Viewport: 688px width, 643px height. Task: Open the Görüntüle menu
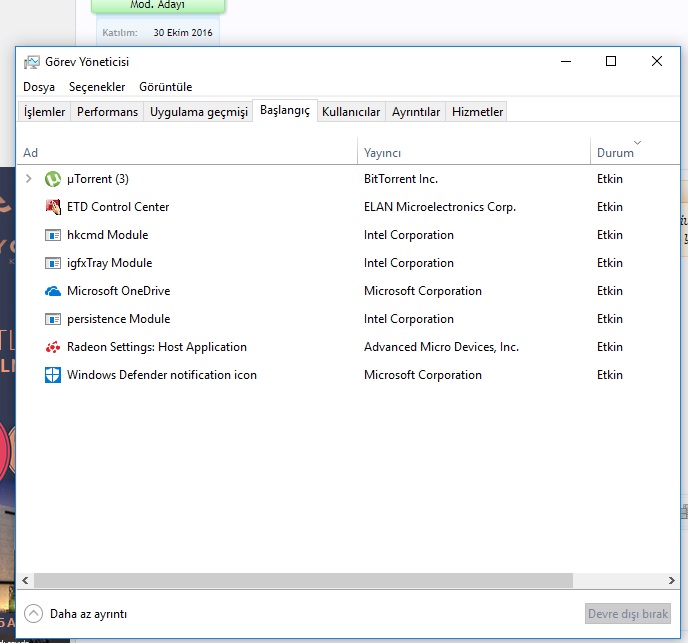pyautogui.click(x=165, y=87)
